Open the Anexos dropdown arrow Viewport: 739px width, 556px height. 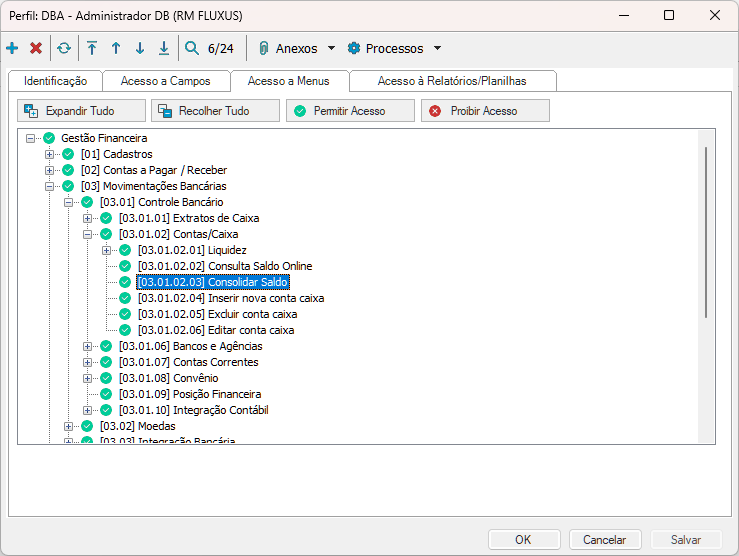331,48
